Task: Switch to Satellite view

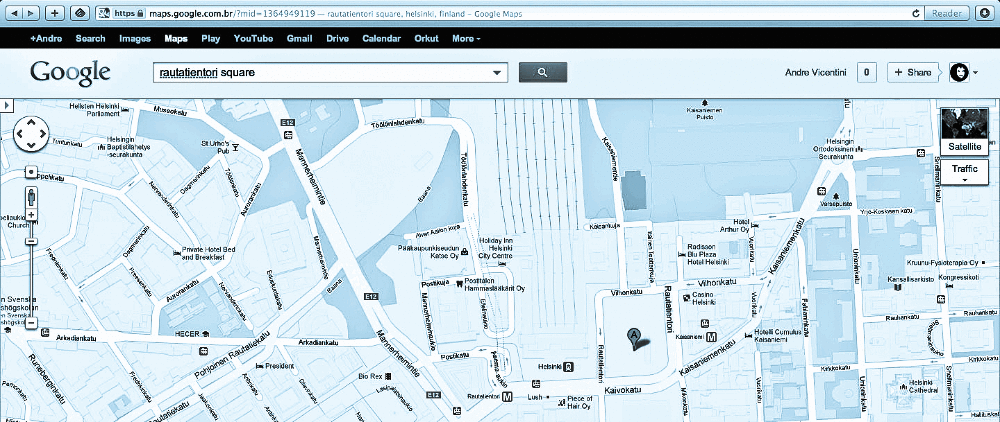Action: [965, 131]
